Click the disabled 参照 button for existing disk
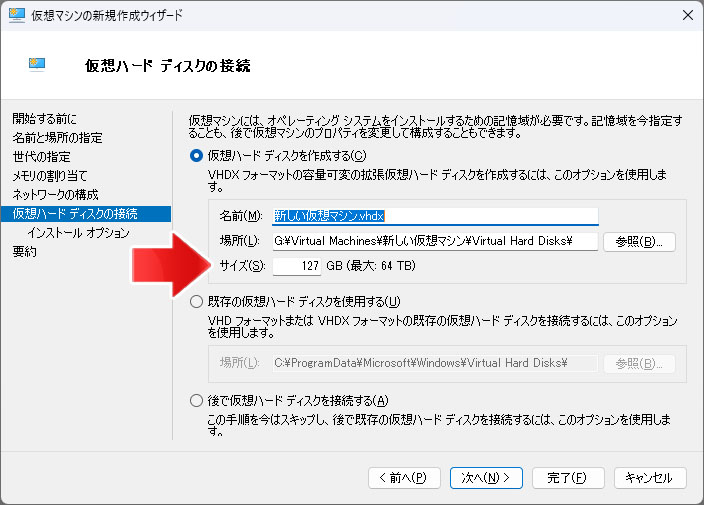 pyautogui.click(x=639, y=364)
